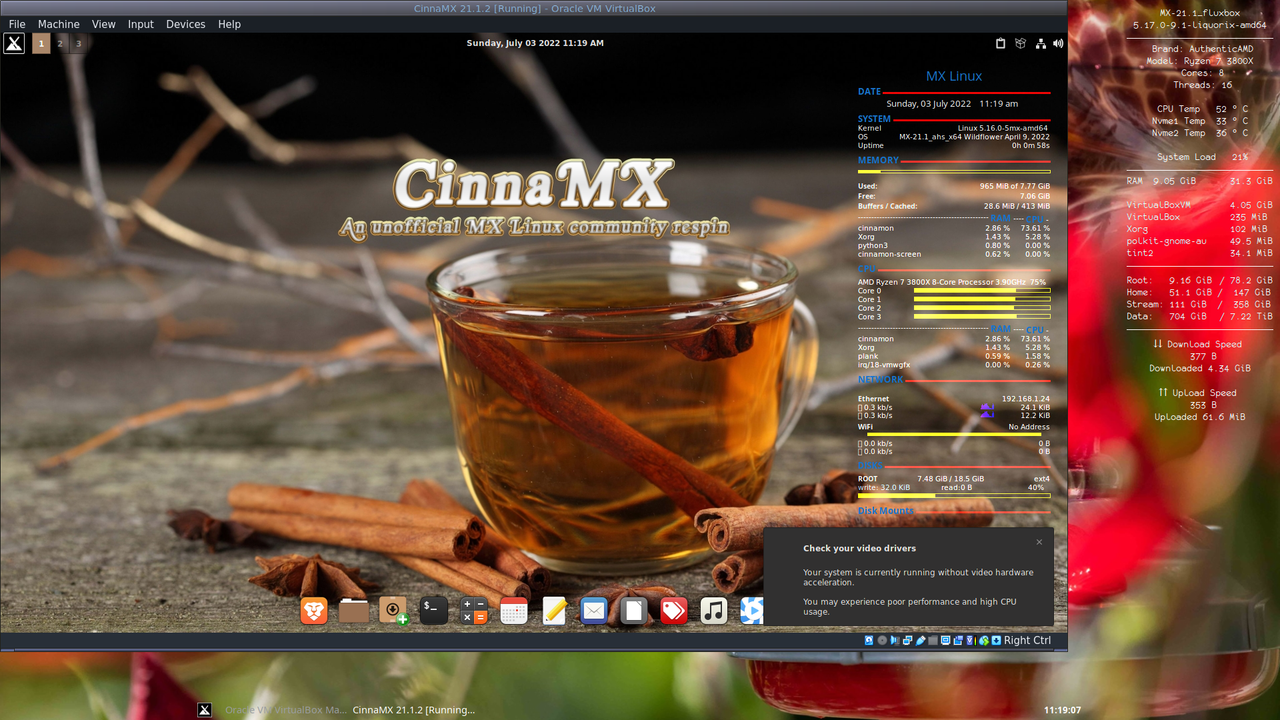This screenshot has height=720, width=1280.
Task: Click the System Load 21% host conky line
Action: tap(1202, 157)
